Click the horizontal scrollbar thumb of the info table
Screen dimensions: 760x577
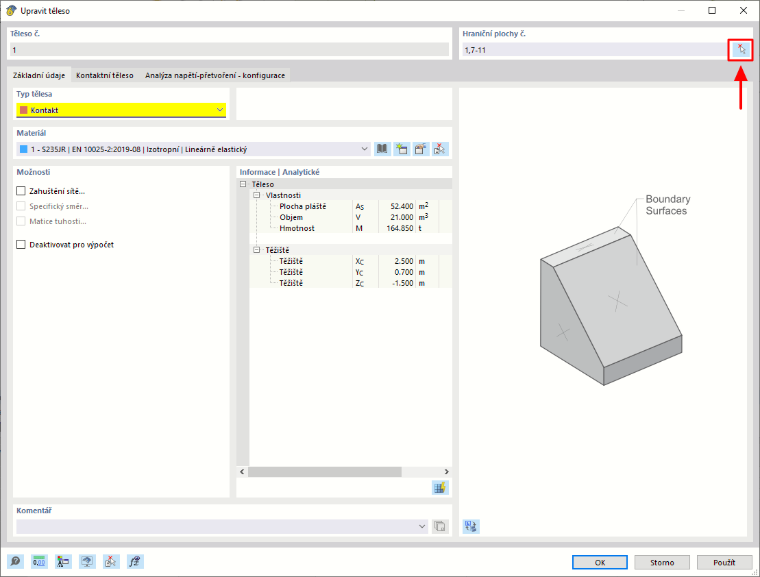coord(325,471)
